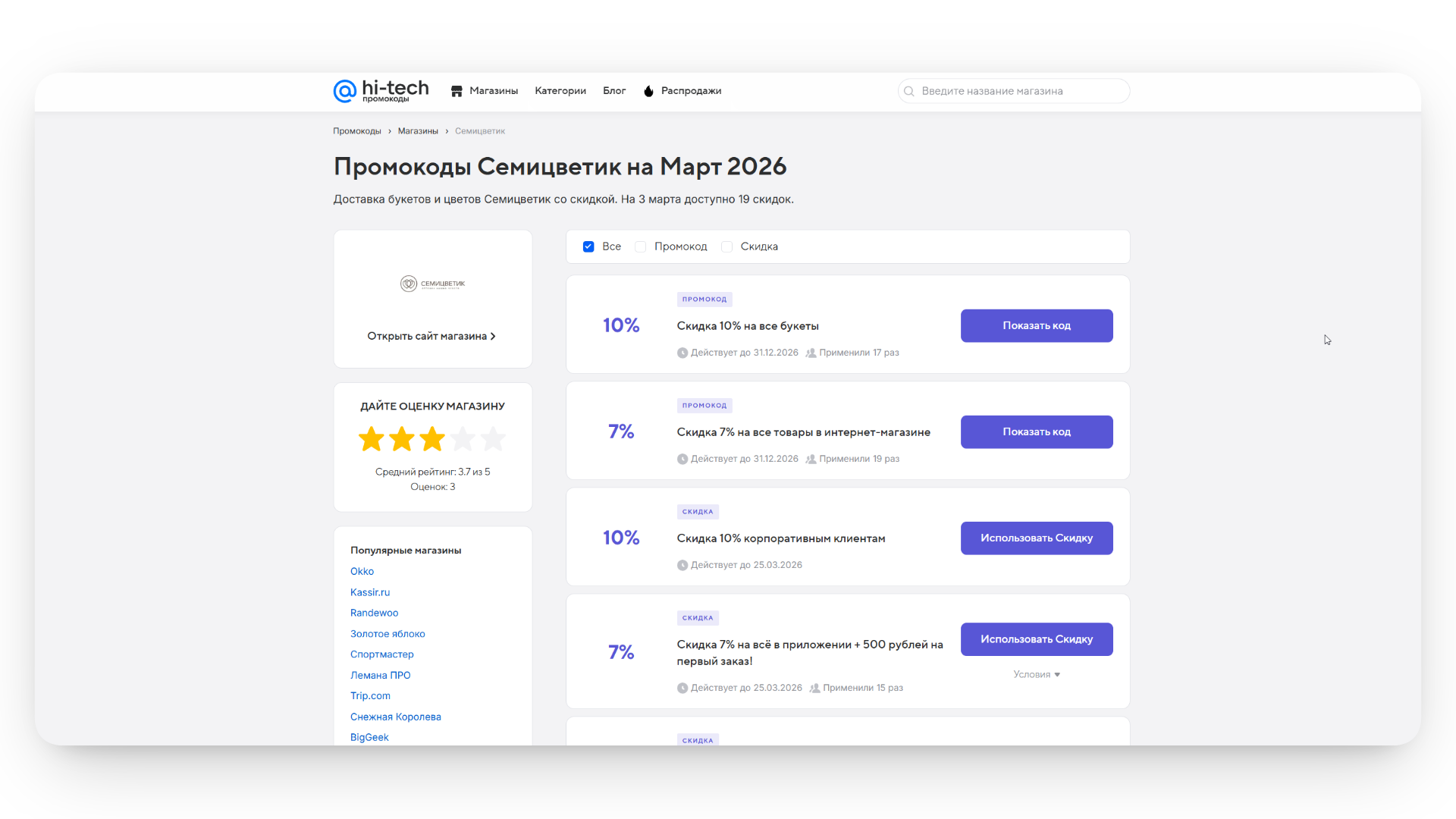
Task: Open the Спортмастер store link
Action: (381, 654)
